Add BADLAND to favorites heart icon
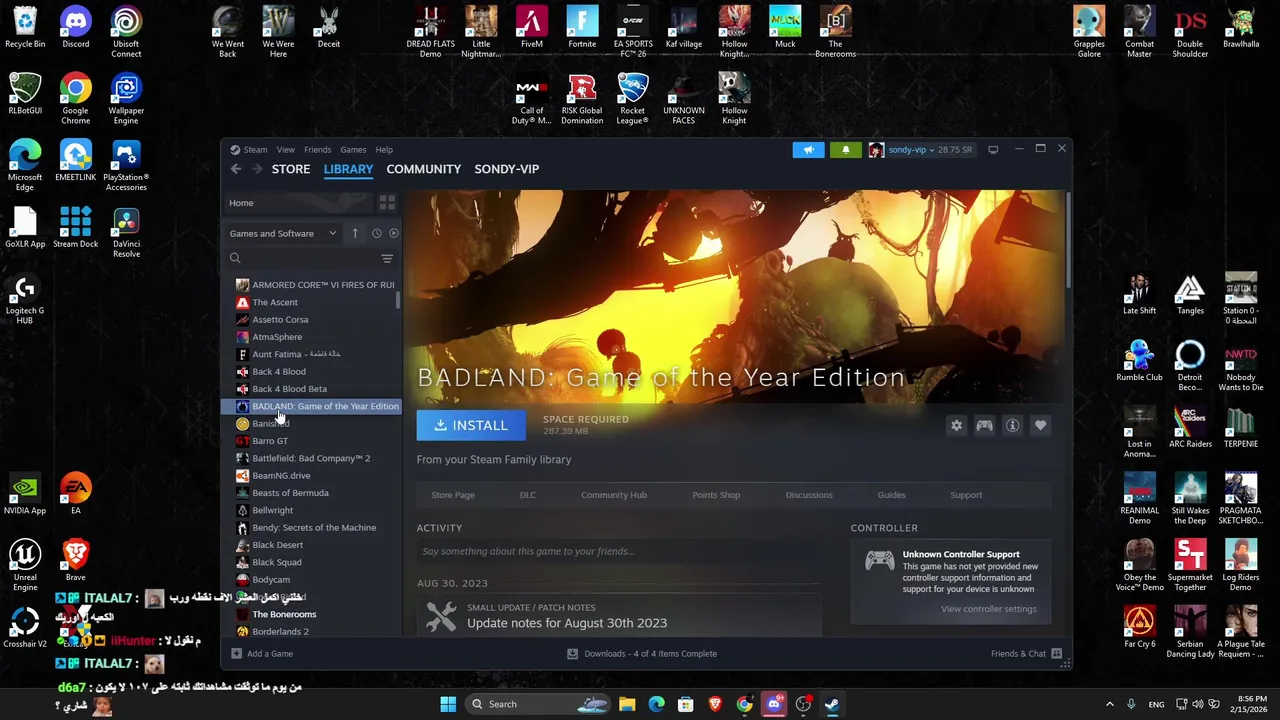The width and height of the screenshot is (1280, 720). pos(1040,426)
